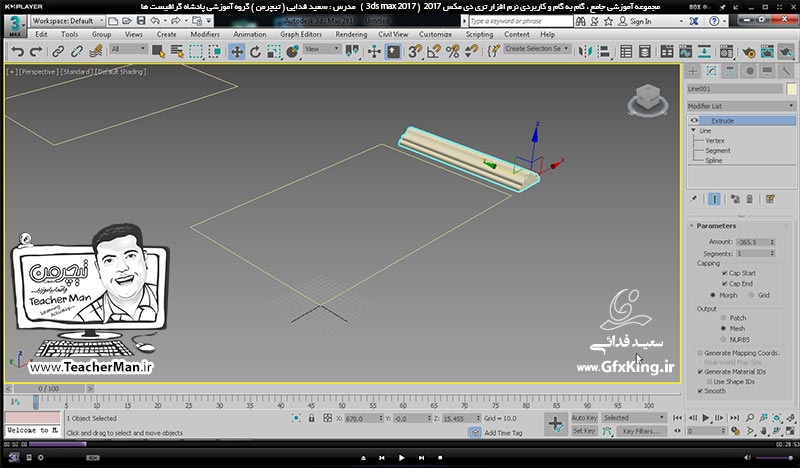The height and width of the screenshot is (468, 800).
Task: Toggle the Spinner Snap icon
Action: (471, 52)
